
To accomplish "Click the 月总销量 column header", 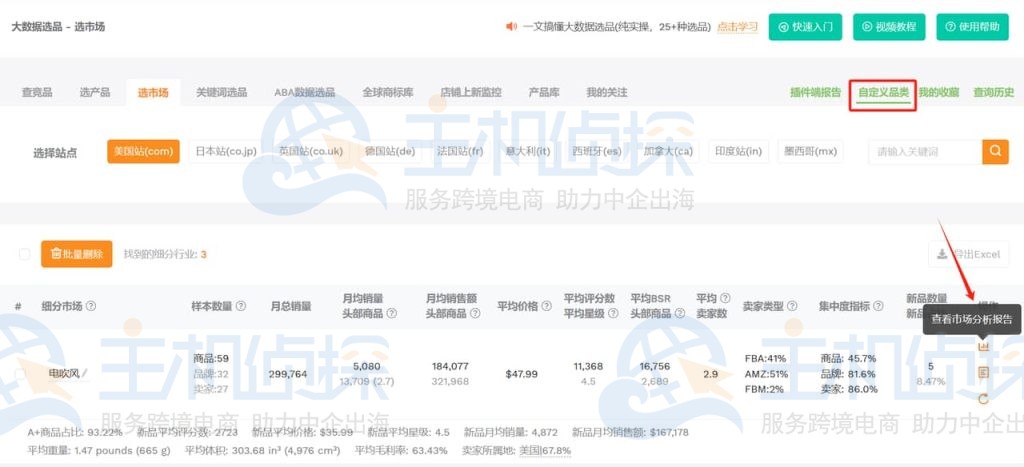I will pos(291,306).
